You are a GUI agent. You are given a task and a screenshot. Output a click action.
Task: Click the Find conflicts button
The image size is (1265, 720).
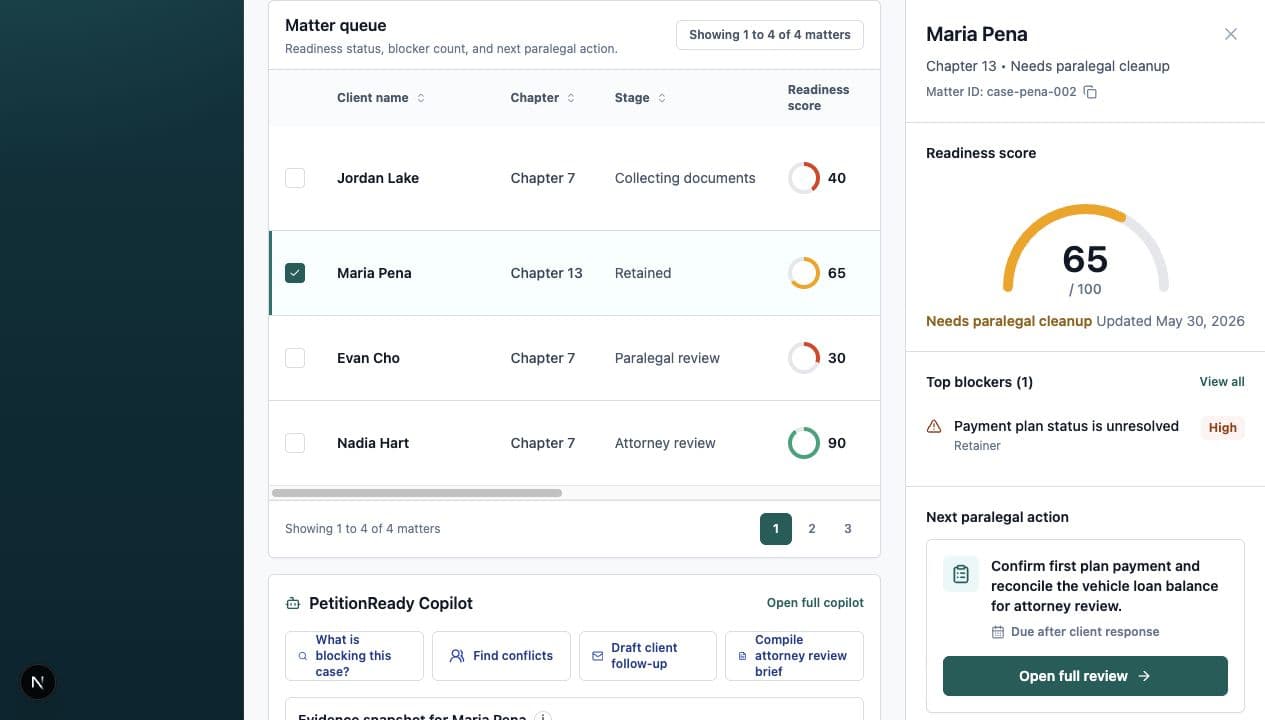pos(501,656)
